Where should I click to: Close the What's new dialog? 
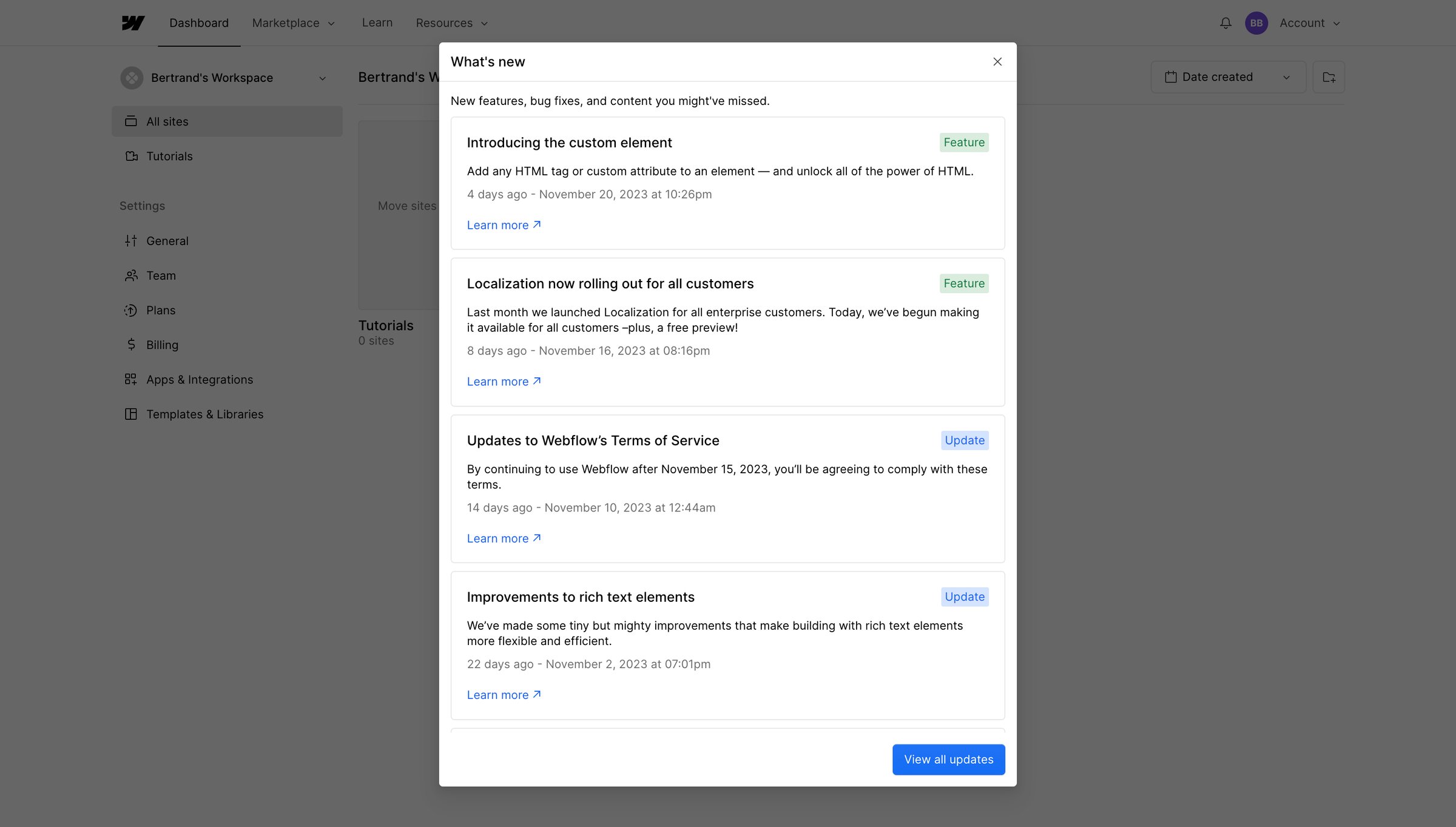[997, 62]
